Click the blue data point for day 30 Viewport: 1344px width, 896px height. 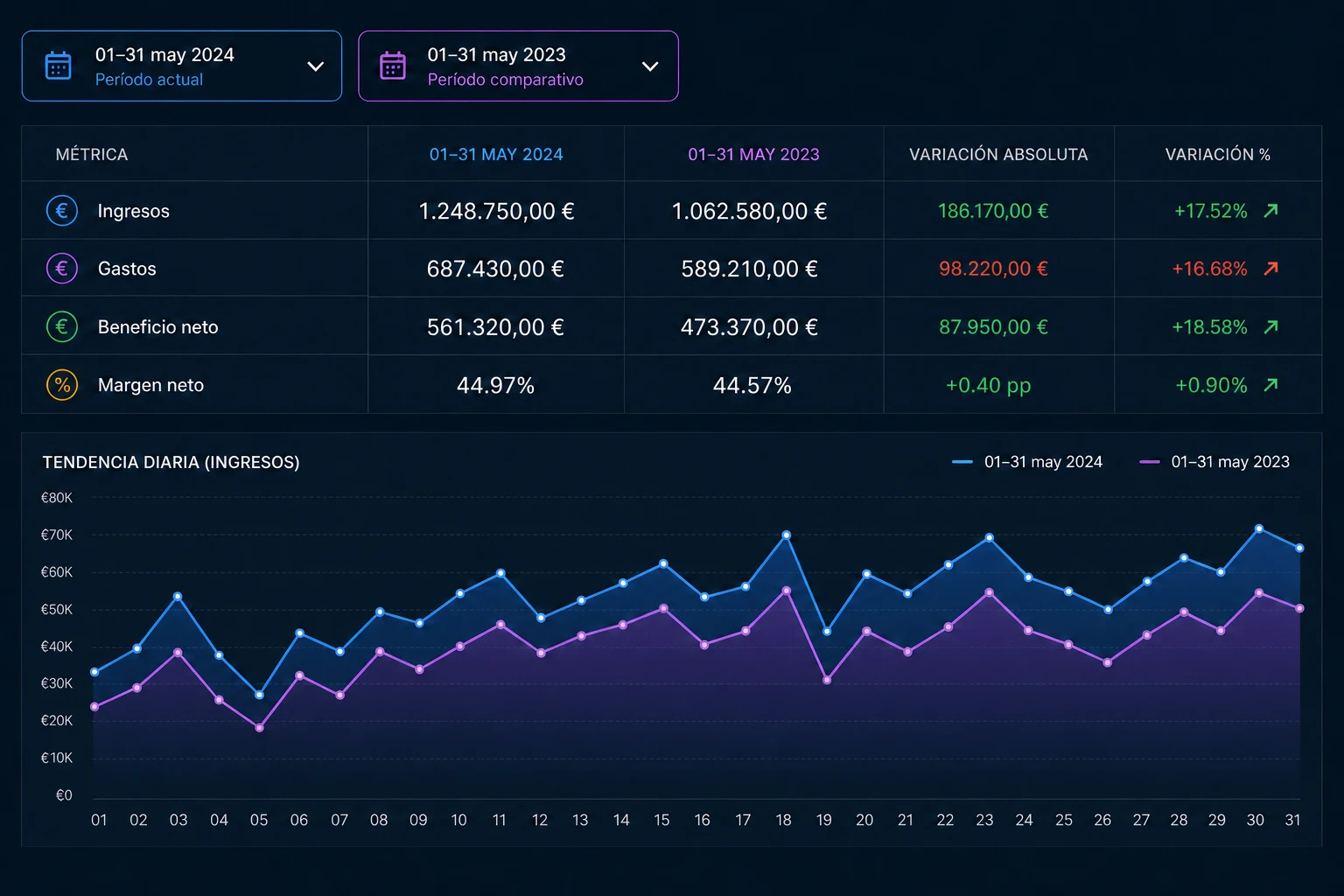(x=1259, y=528)
